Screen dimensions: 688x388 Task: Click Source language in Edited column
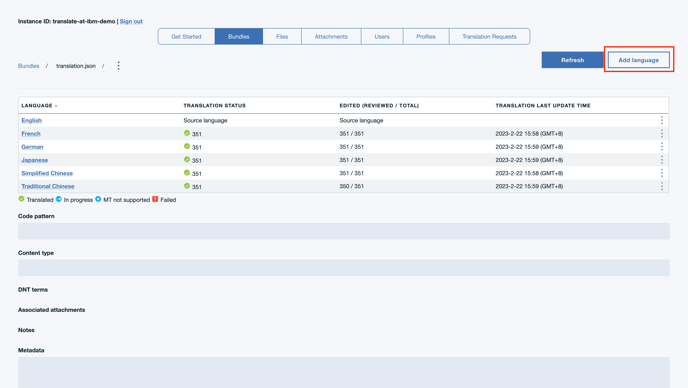click(361, 120)
